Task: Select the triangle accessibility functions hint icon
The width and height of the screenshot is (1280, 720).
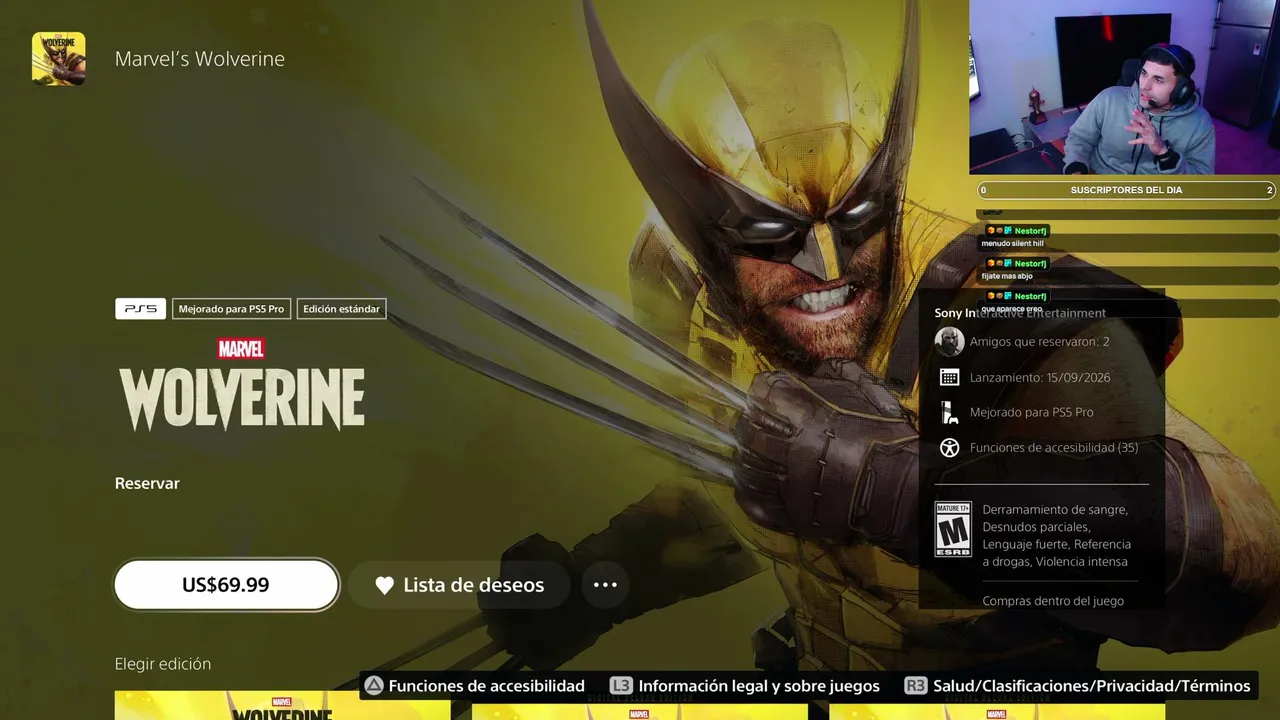Action: coord(373,686)
